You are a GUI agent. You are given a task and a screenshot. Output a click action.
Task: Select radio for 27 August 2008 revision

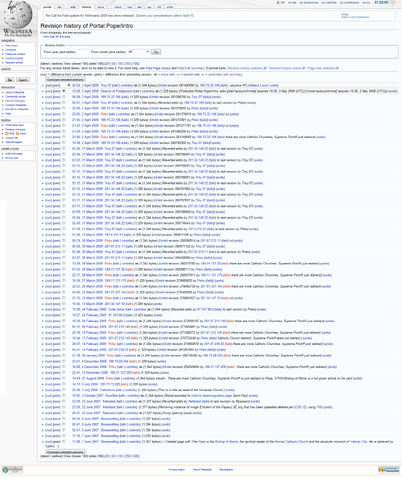pos(64,378)
